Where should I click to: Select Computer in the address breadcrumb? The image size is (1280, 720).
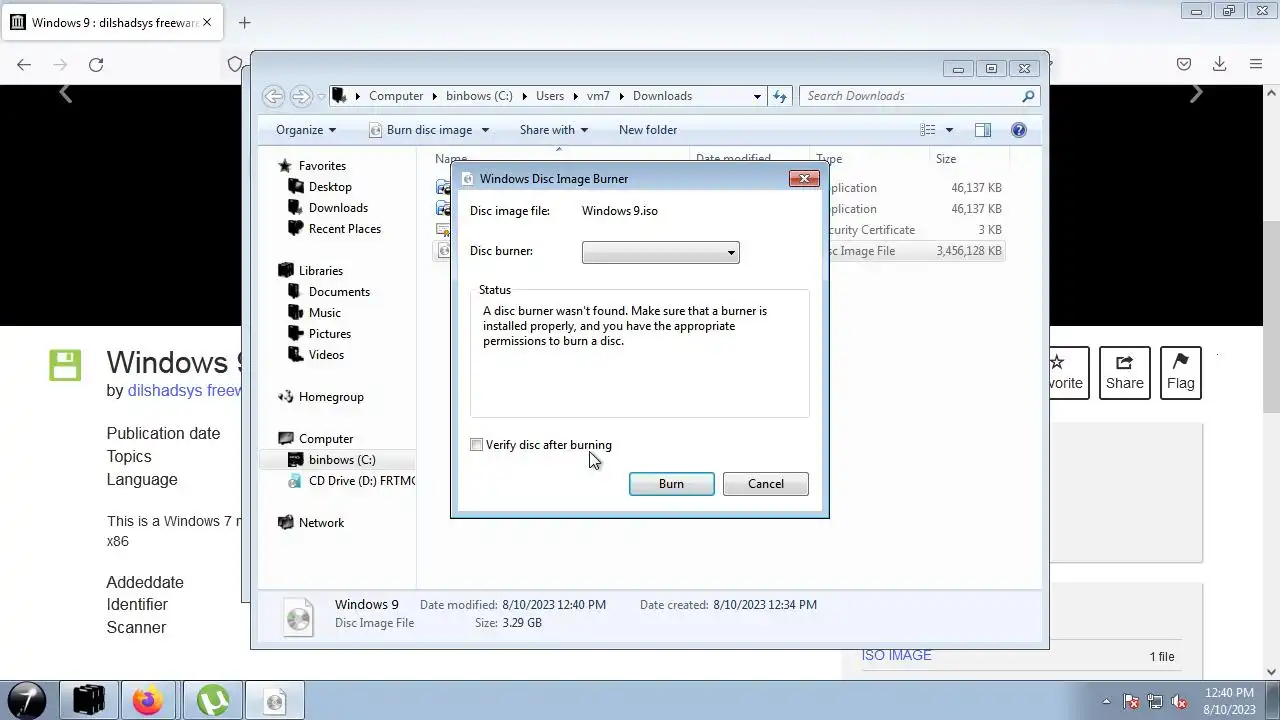(x=396, y=96)
